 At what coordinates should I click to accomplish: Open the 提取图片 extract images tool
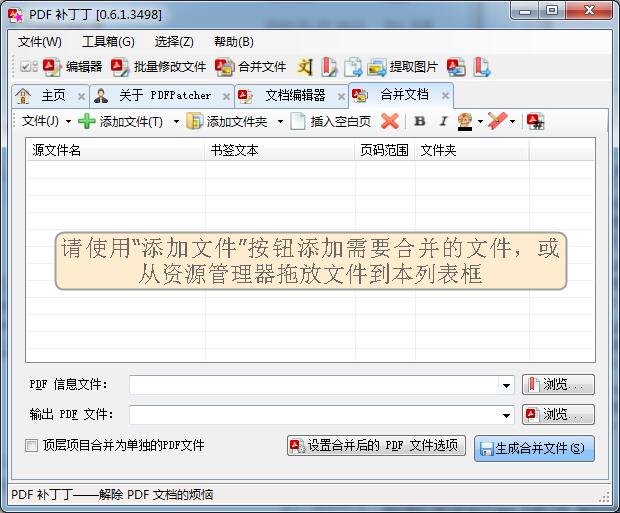403,67
